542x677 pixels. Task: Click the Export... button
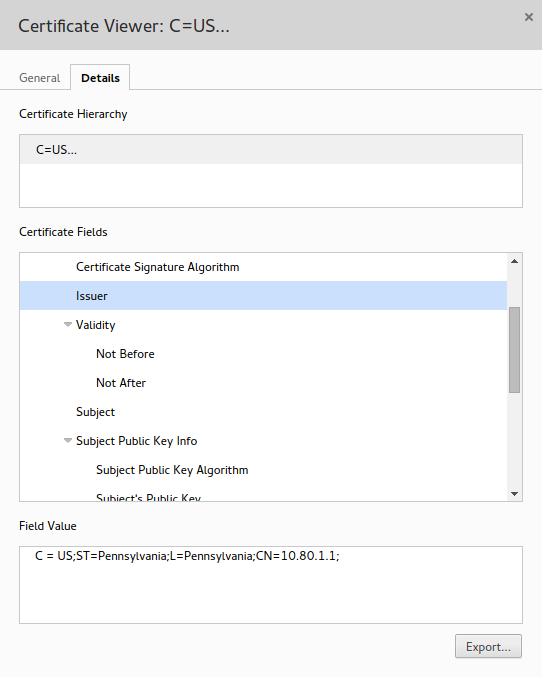[x=488, y=646]
